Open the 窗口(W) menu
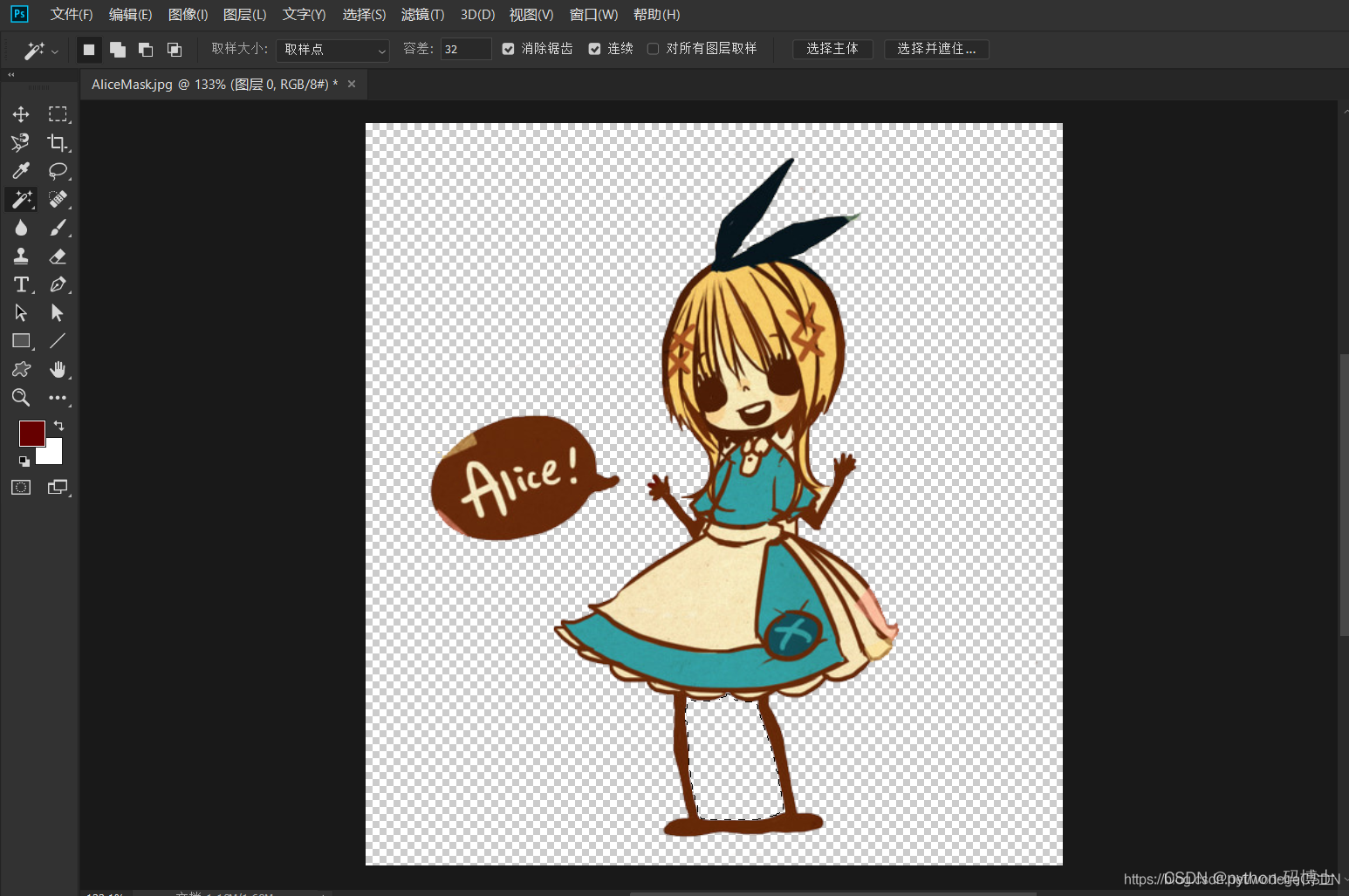Screen dimensions: 1349x896 point(593,15)
